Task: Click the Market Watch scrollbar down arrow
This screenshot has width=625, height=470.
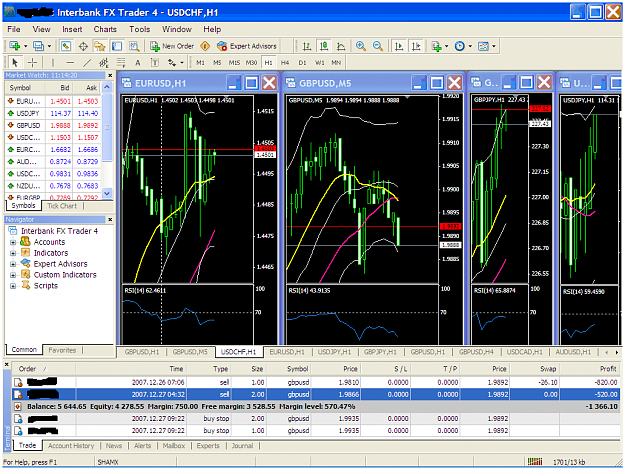Action: [x=107, y=193]
